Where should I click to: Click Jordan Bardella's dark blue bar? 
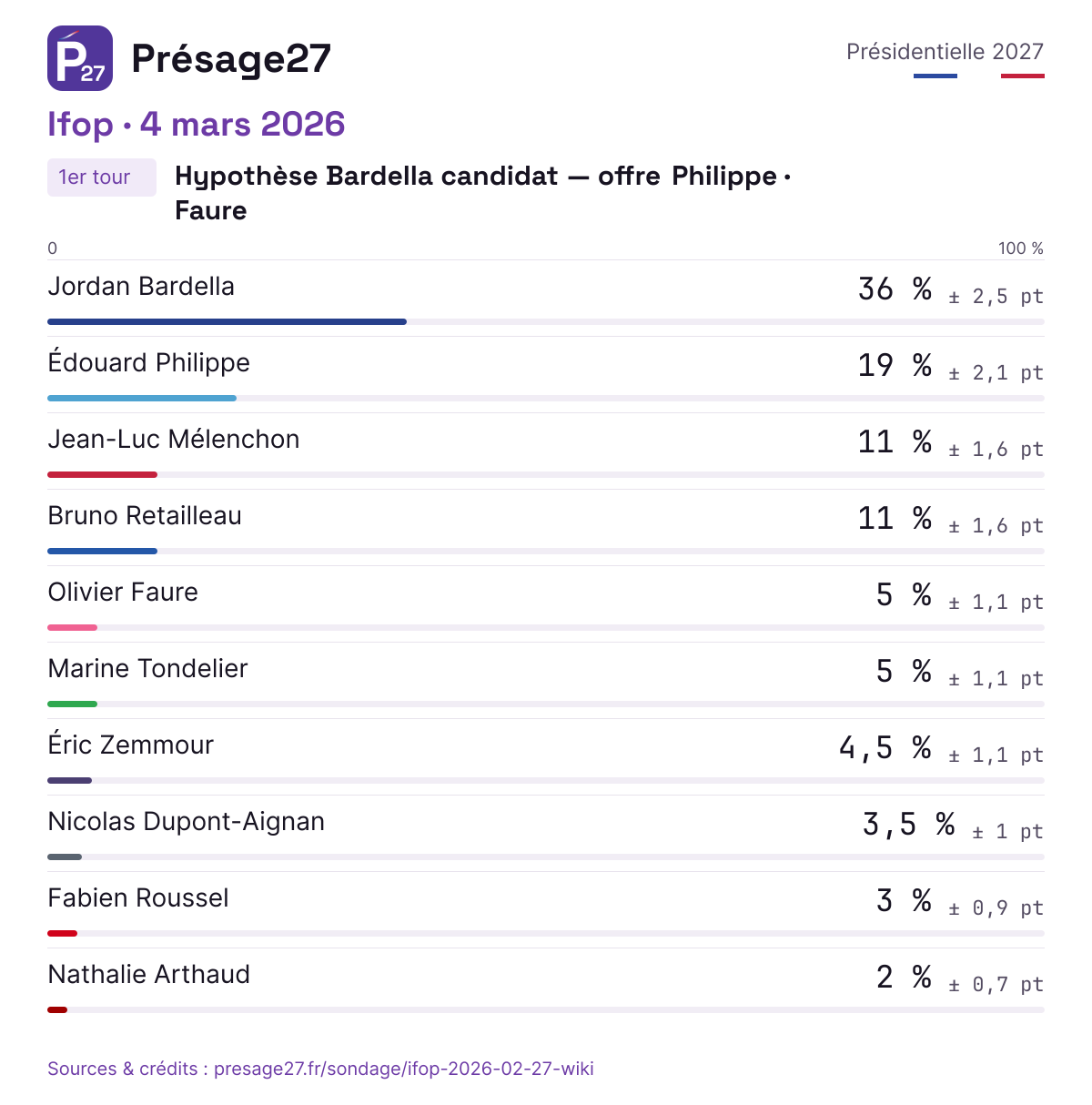tap(227, 321)
